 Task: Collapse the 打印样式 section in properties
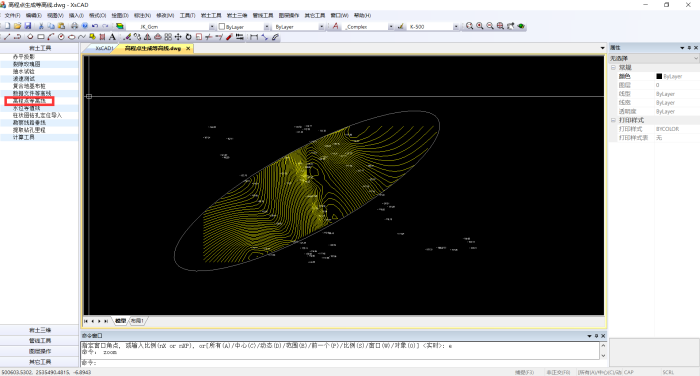pyautogui.click(x=613, y=120)
